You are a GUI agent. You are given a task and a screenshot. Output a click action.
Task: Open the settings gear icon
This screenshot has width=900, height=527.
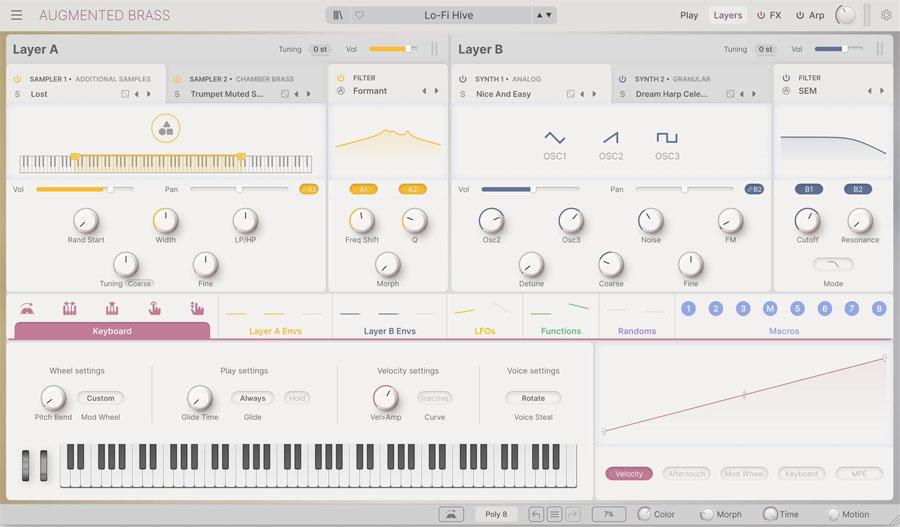pos(886,15)
